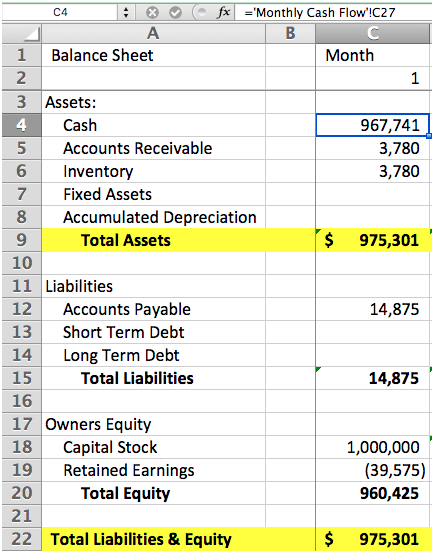Click the fill handle of cell C4
The width and height of the screenshot is (434, 551).
429,136
